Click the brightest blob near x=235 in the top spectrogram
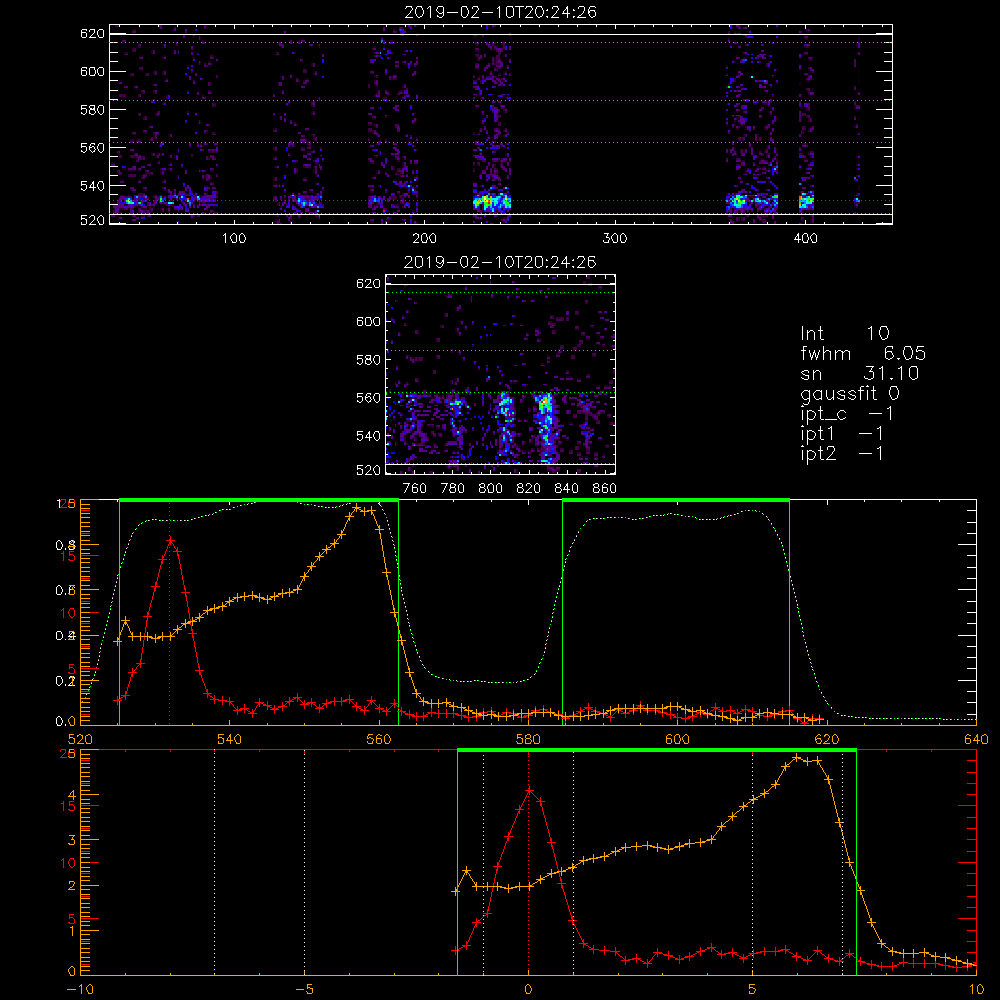1000x1000 pixels. click(x=492, y=202)
